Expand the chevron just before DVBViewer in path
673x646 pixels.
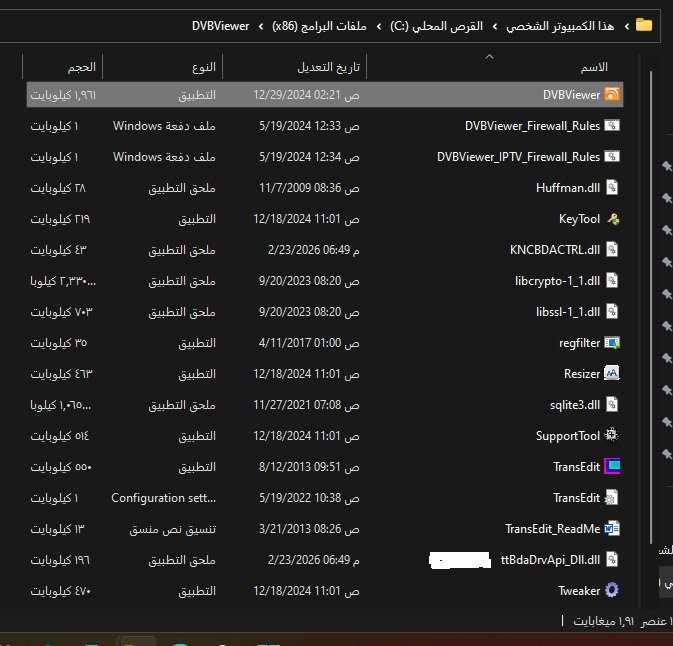tap(261, 25)
